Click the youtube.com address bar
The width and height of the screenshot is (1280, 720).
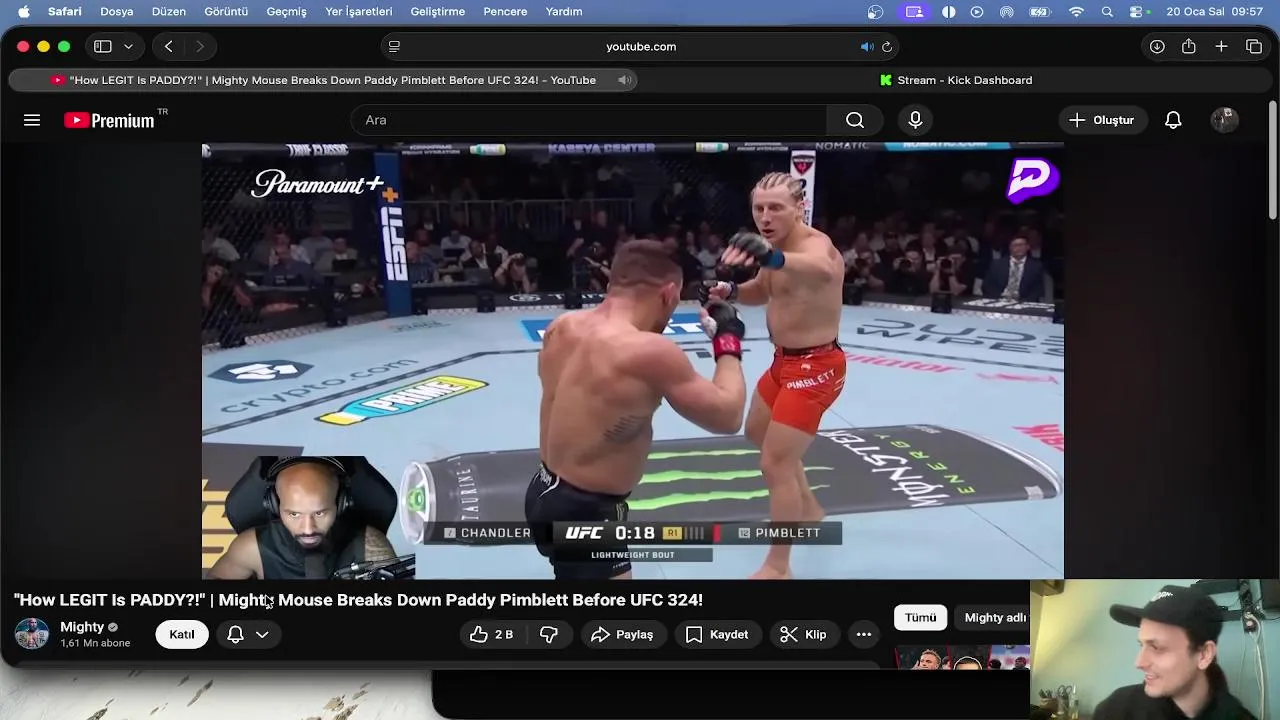click(x=640, y=47)
